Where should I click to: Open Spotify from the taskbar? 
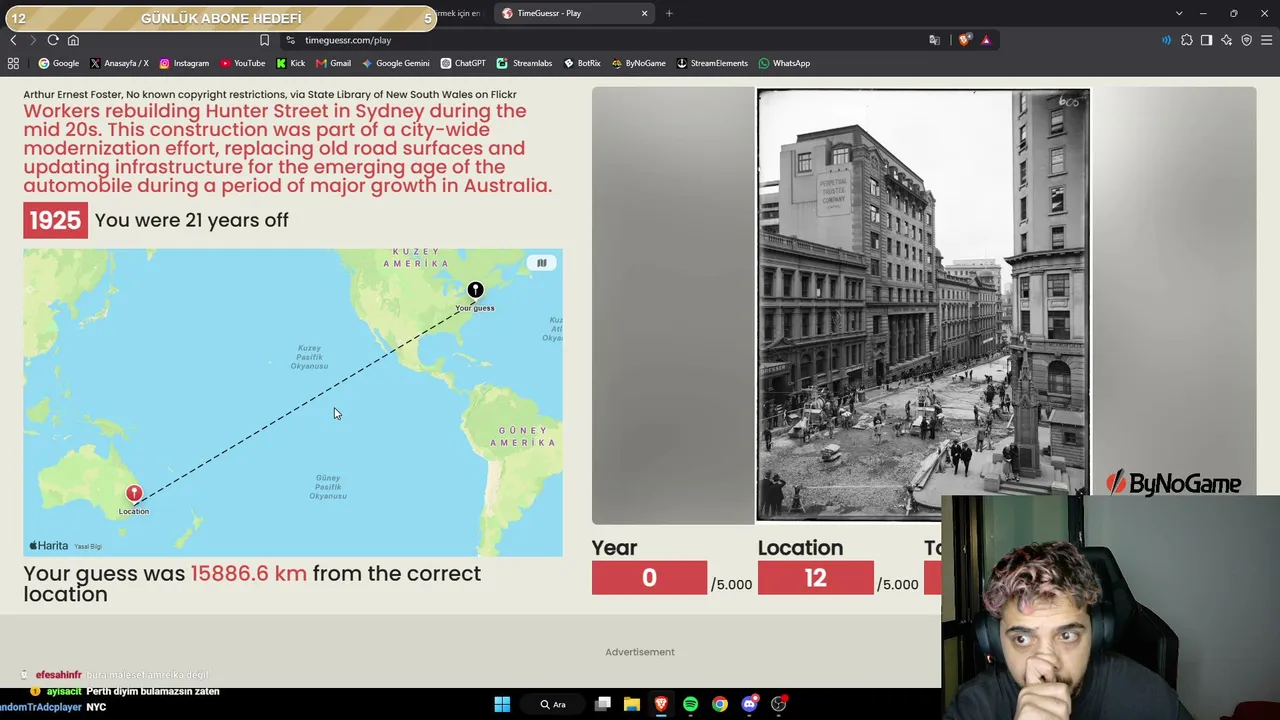click(690, 704)
